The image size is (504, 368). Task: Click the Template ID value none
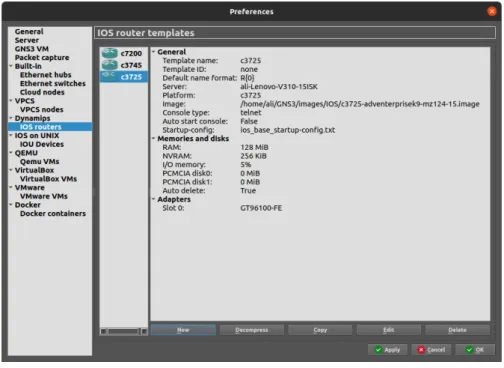tap(249, 69)
